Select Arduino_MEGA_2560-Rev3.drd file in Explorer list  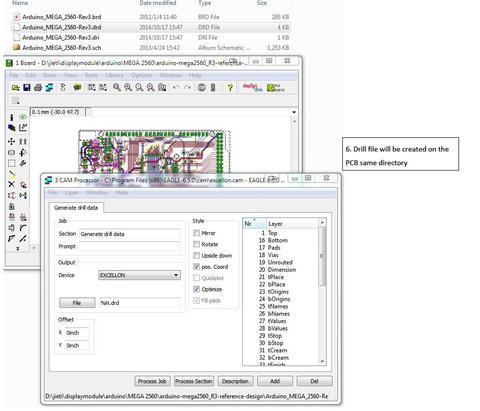pyautogui.click(x=151, y=27)
